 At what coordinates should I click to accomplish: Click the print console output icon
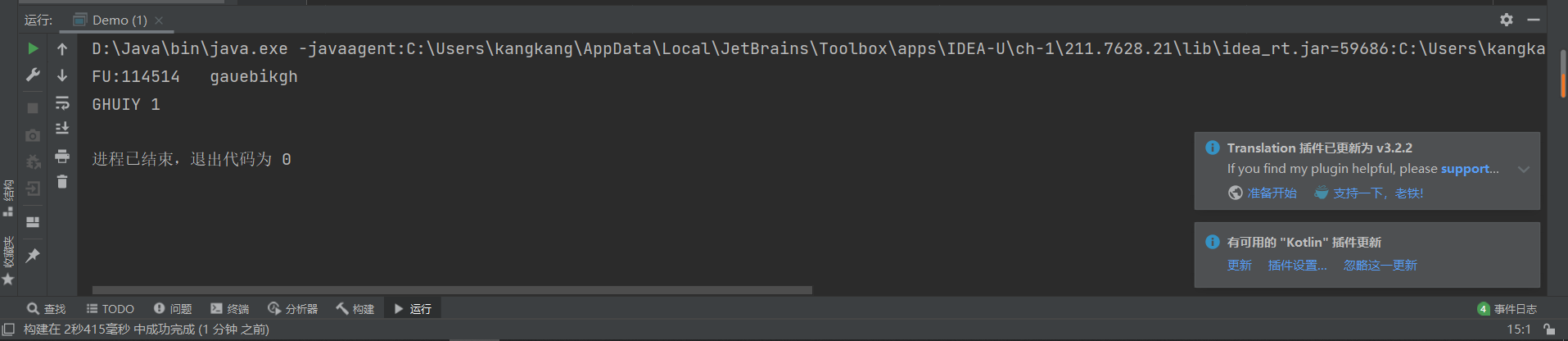coord(62,156)
